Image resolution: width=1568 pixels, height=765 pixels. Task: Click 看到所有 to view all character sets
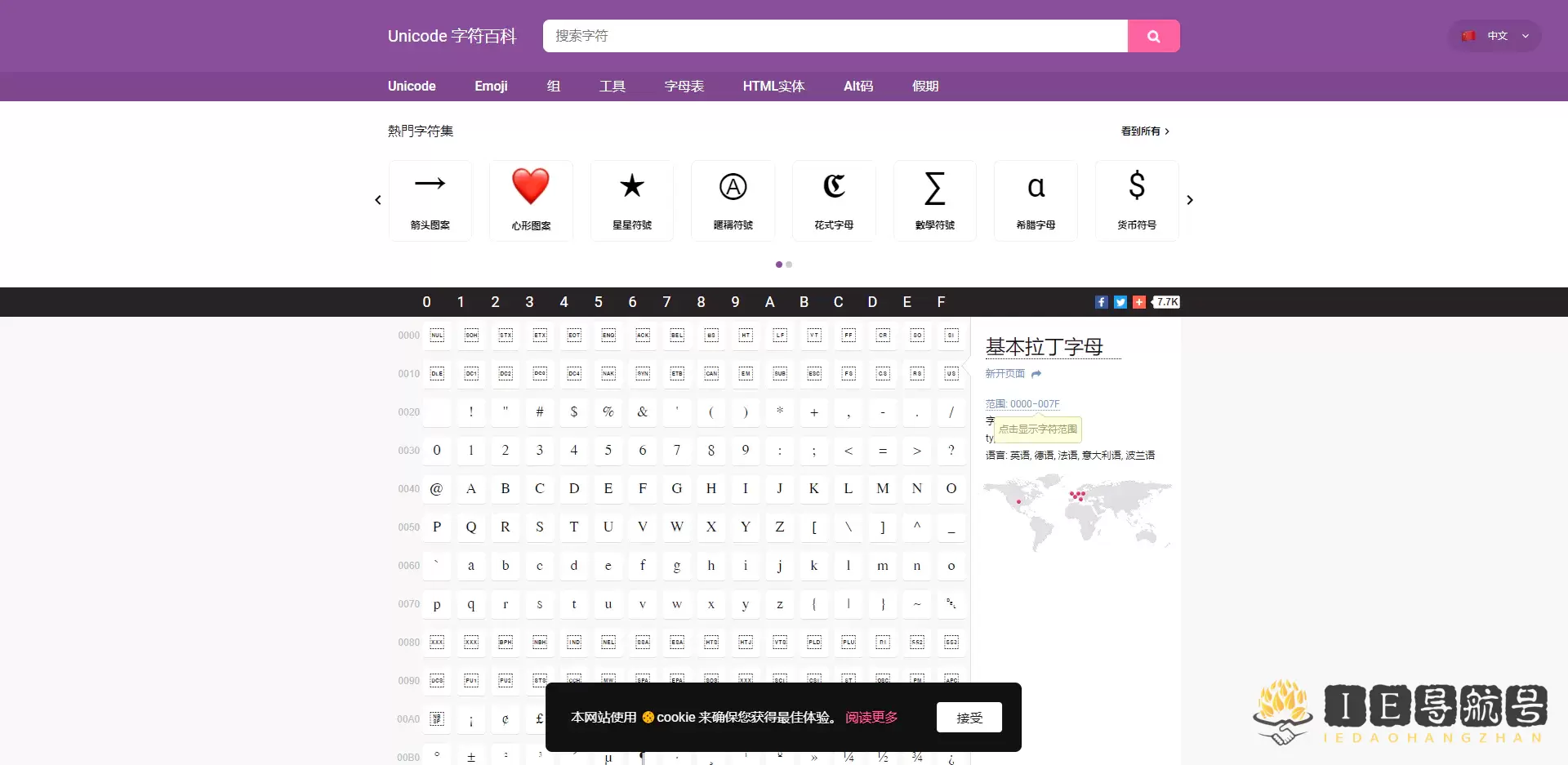pos(1140,131)
